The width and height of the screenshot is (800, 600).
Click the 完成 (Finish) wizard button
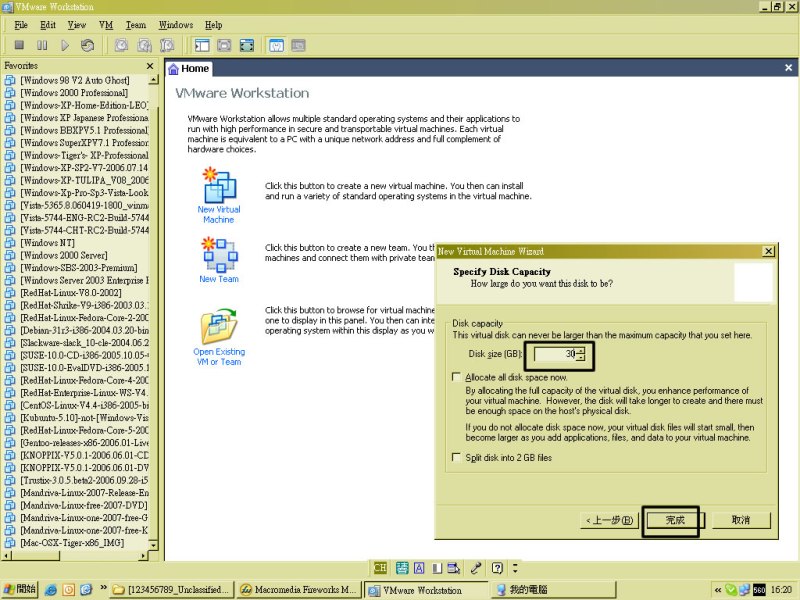pyautogui.click(x=675, y=520)
